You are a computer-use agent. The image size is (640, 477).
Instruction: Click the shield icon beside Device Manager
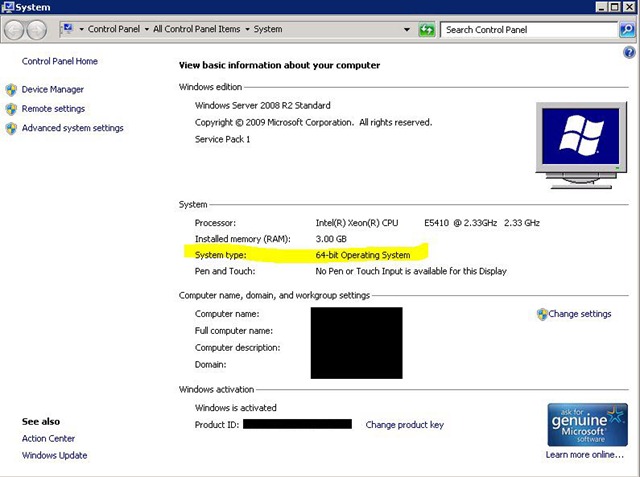click(11, 90)
